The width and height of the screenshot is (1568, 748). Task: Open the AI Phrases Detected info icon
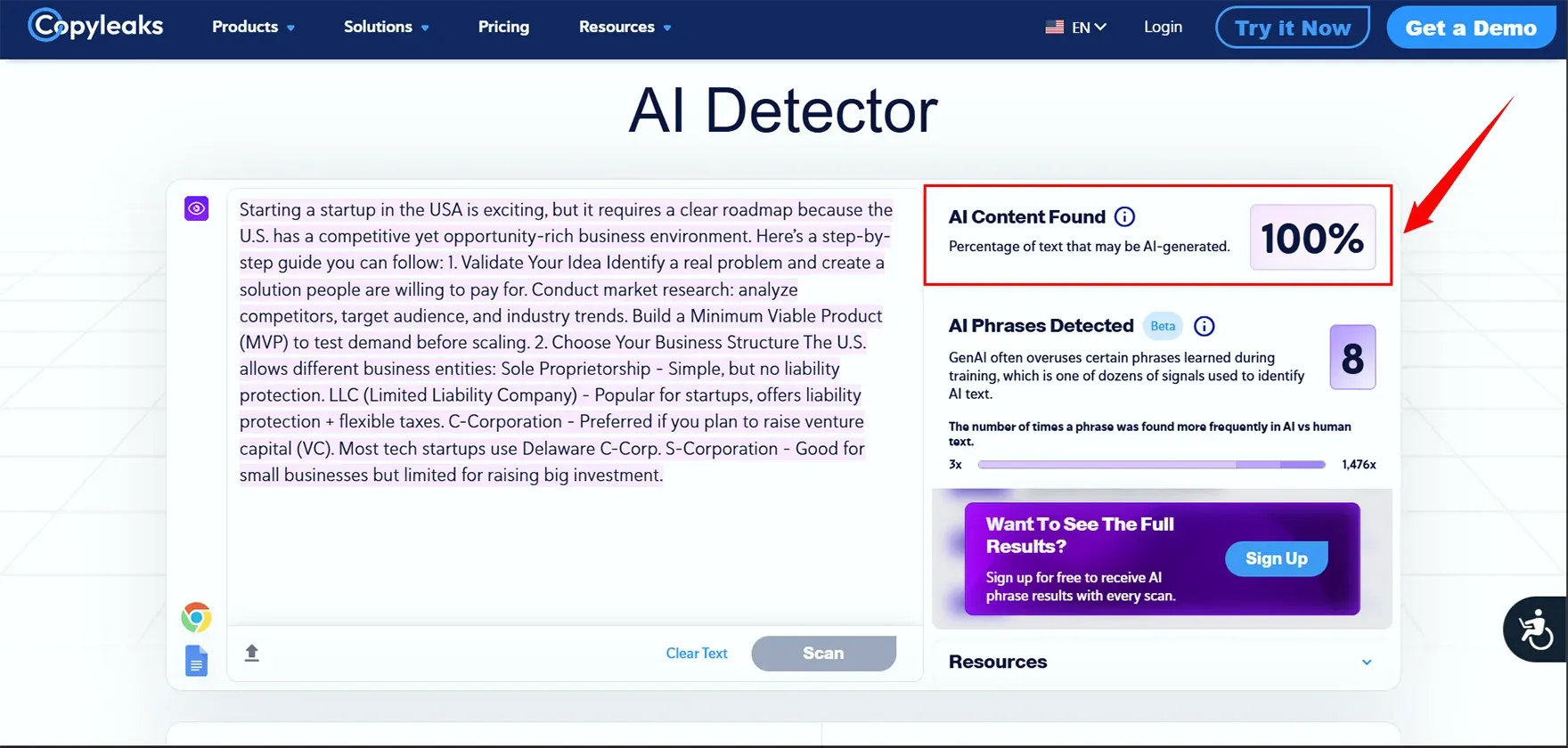tap(1204, 326)
